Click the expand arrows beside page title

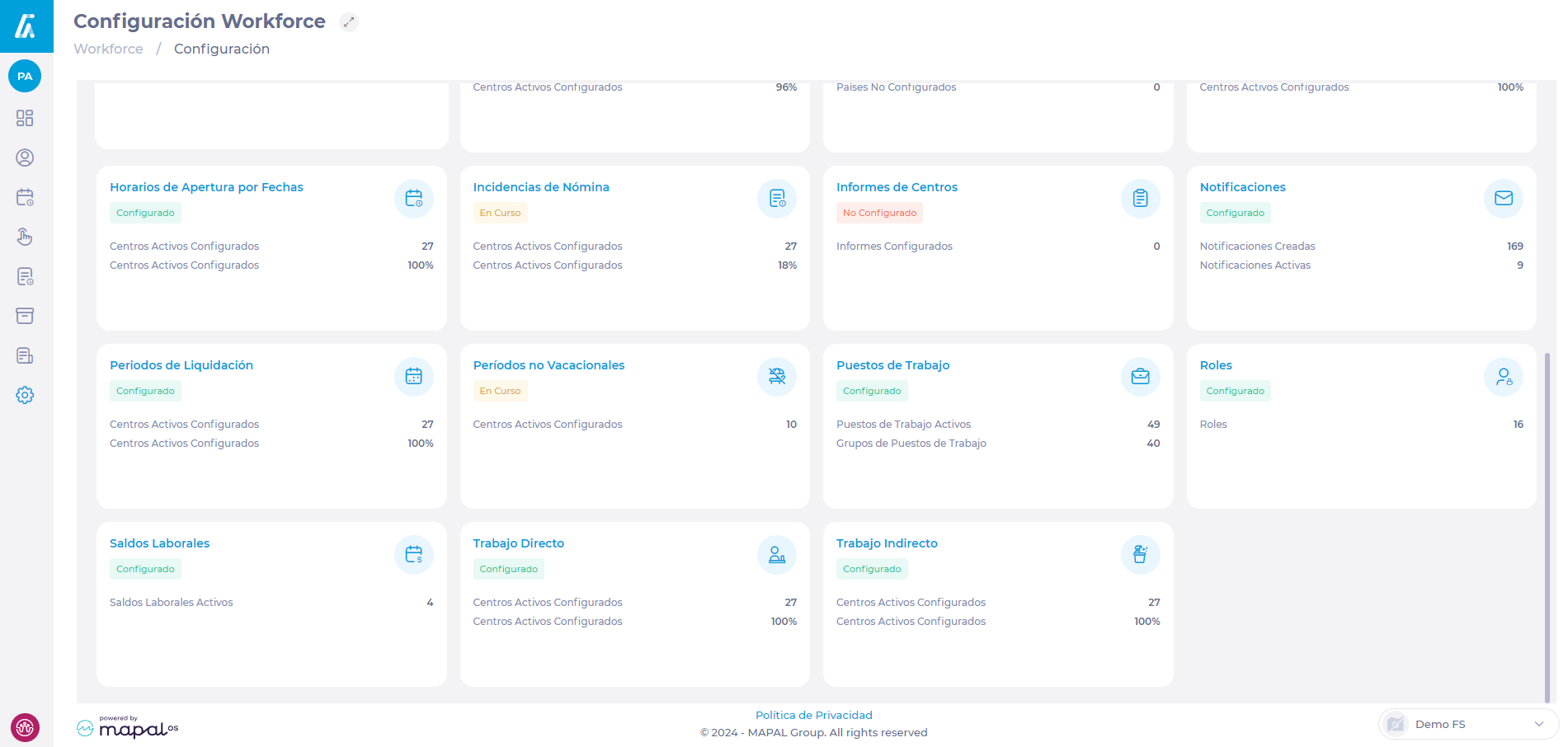tap(349, 22)
